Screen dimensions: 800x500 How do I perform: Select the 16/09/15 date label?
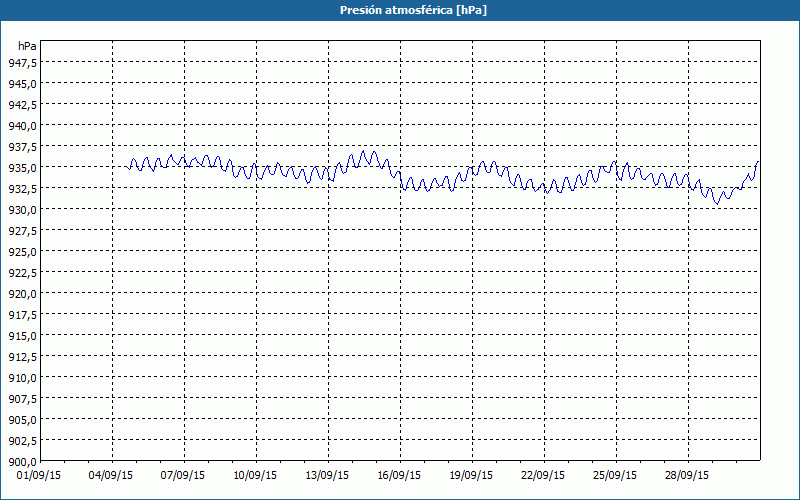pos(399,476)
